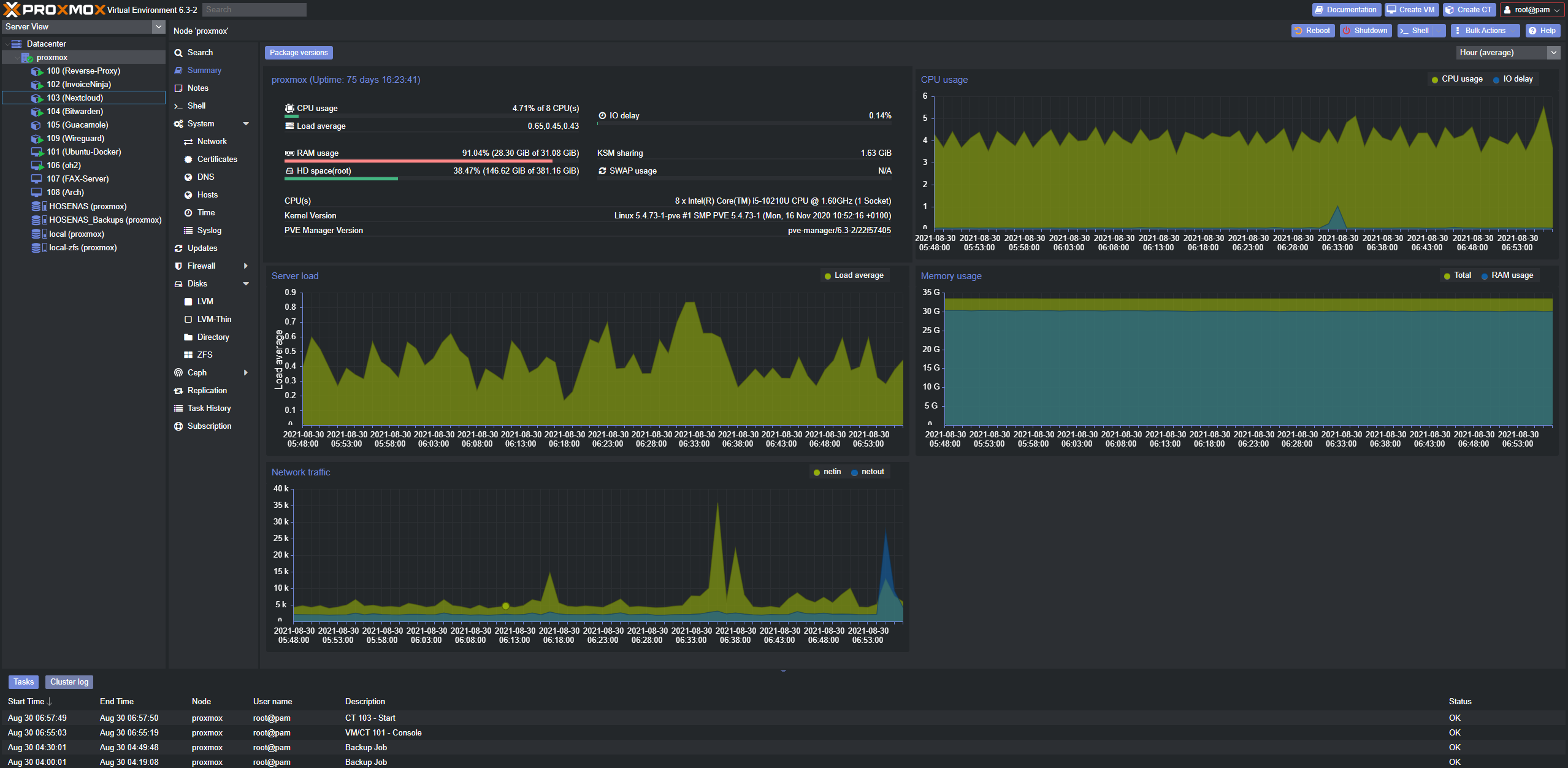Open the LVM-Thin menu entry
Image resolution: width=1568 pixels, height=768 pixels.
[213, 320]
